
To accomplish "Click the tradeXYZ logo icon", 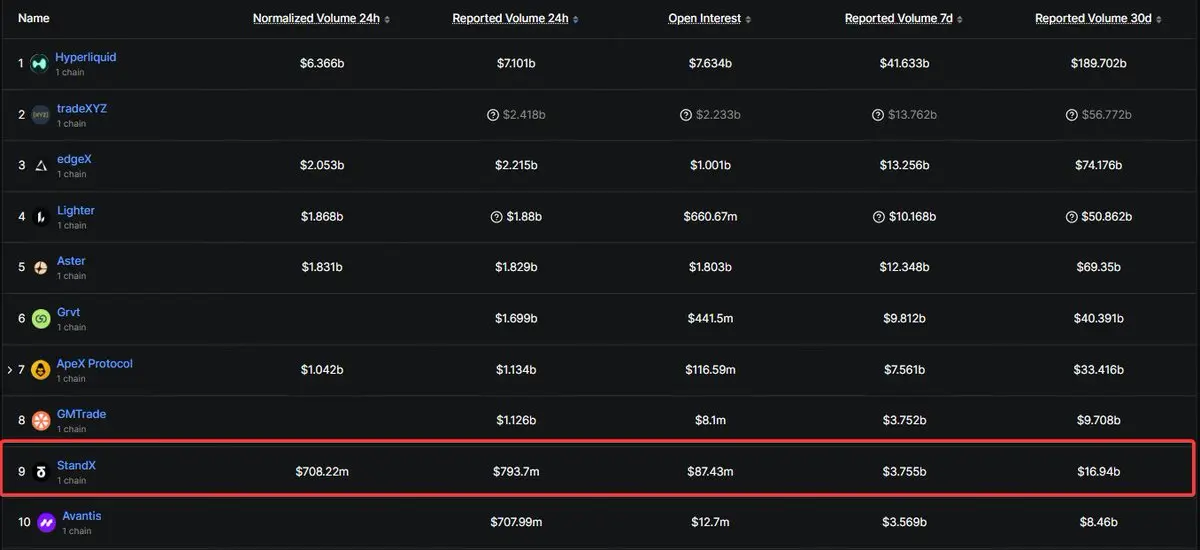I will [x=40, y=115].
